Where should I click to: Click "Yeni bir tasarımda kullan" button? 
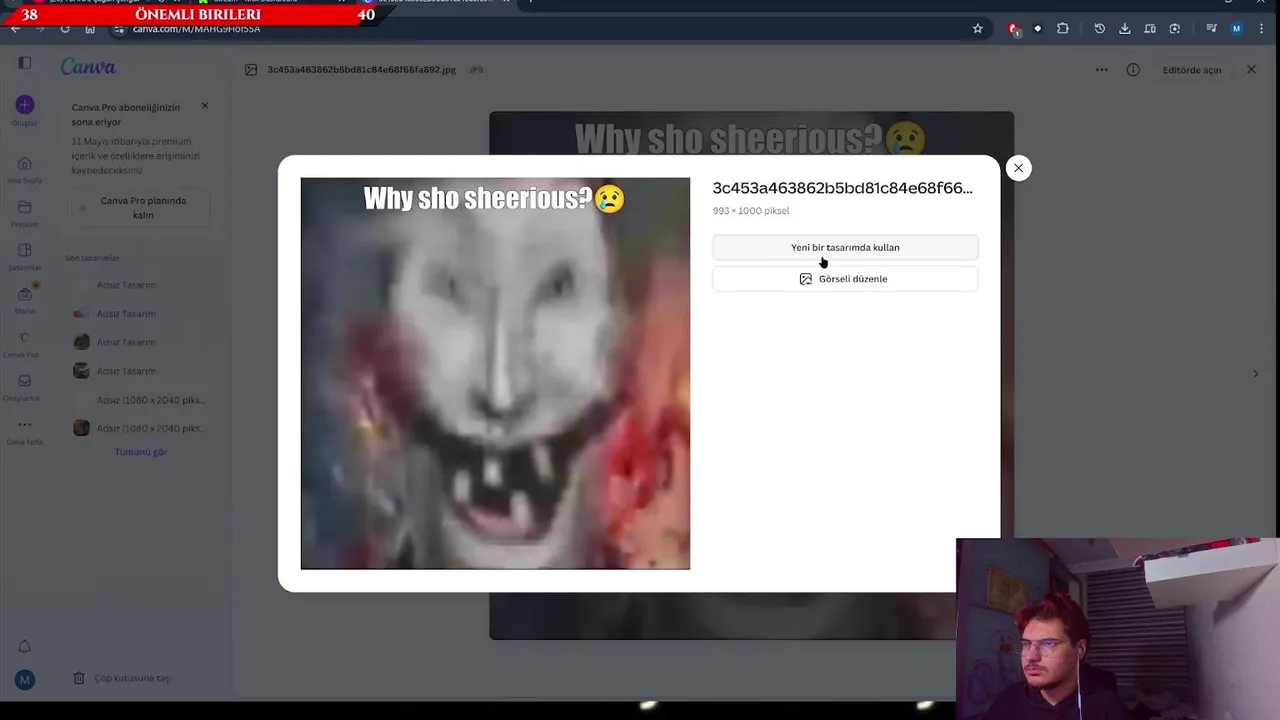pyautogui.click(x=845, y=247)
